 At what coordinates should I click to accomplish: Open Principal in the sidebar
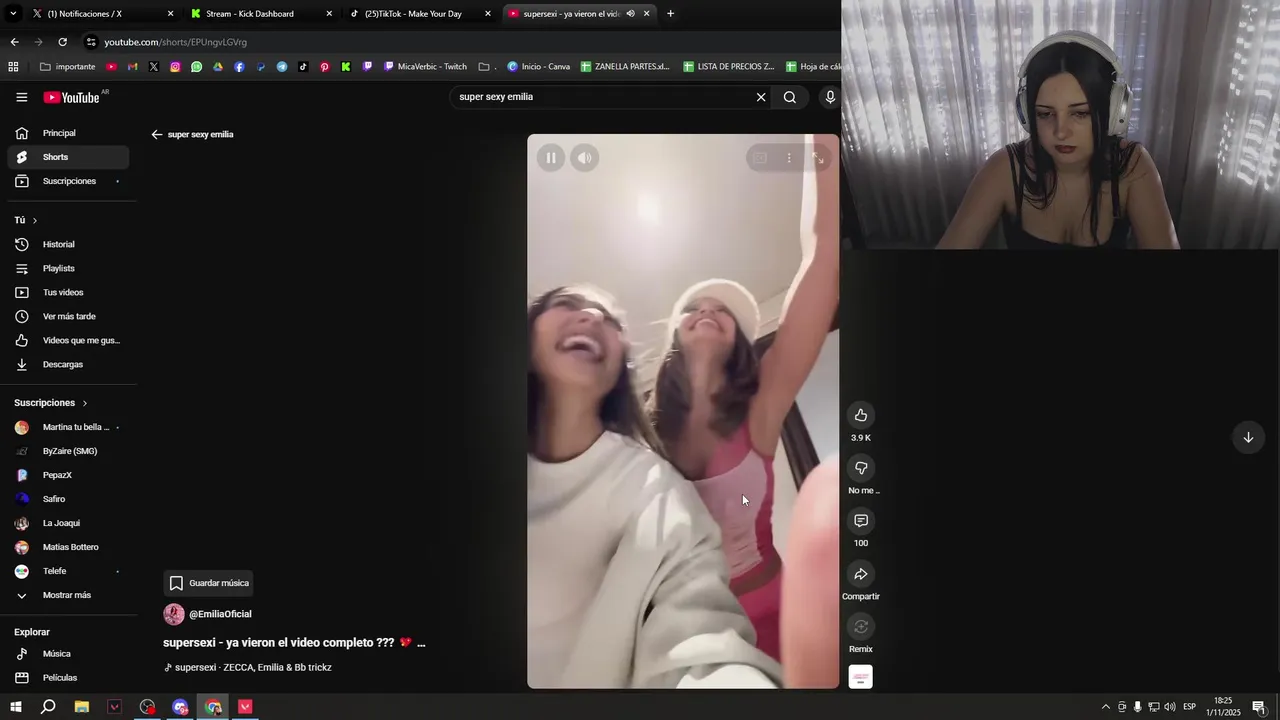tap(68, 133)
